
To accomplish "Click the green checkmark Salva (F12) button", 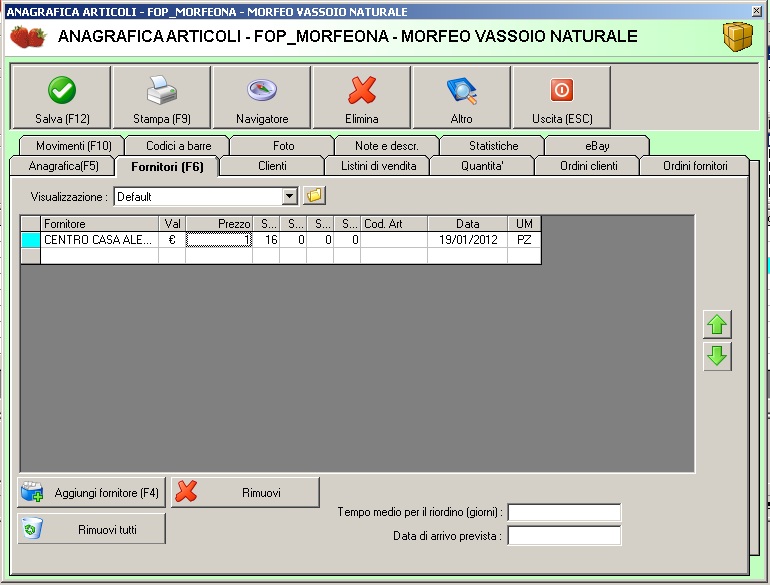I will point(61,98).
